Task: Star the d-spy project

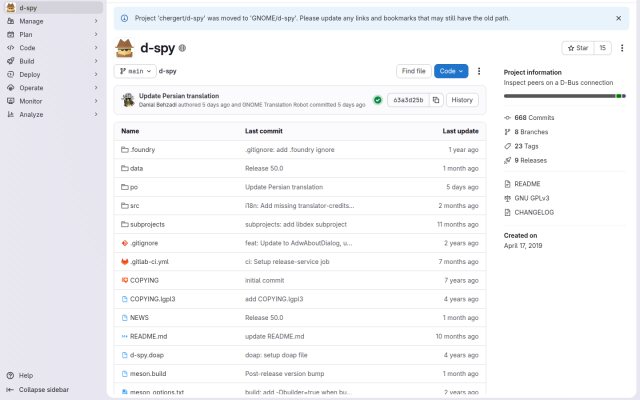Action: point(578,48)
